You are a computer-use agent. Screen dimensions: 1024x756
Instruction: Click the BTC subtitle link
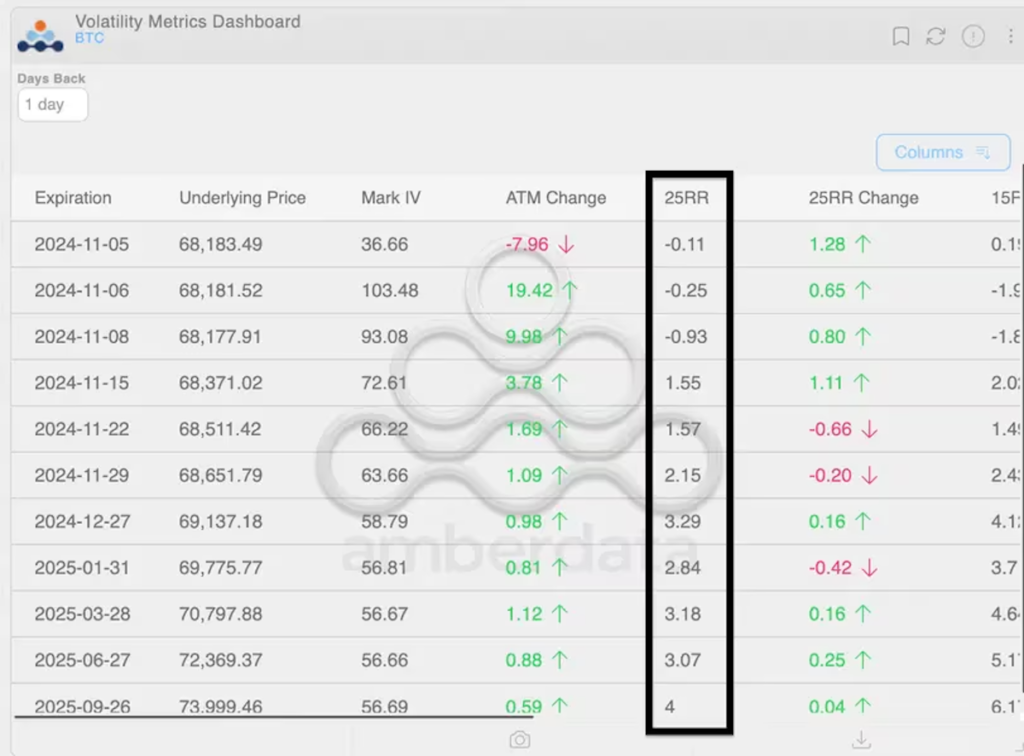point(89,38)
